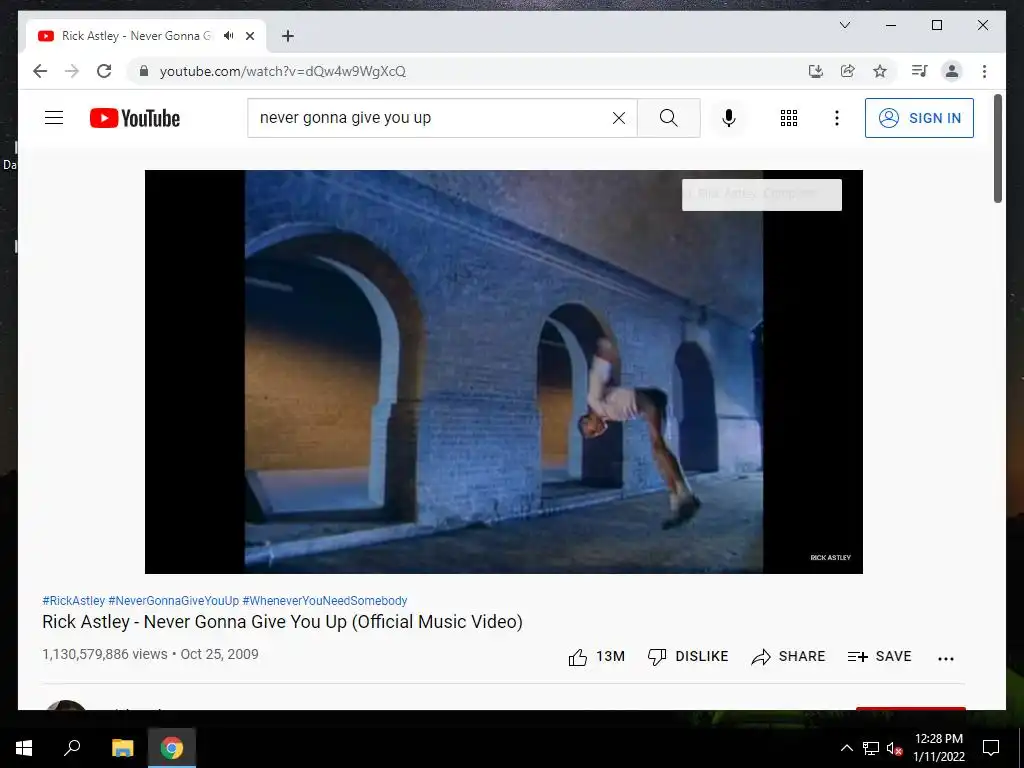Image resolution: width=1024 pixels, height=768 pixels.
Task: Click the address bar URL
Action: click(283, 71)
